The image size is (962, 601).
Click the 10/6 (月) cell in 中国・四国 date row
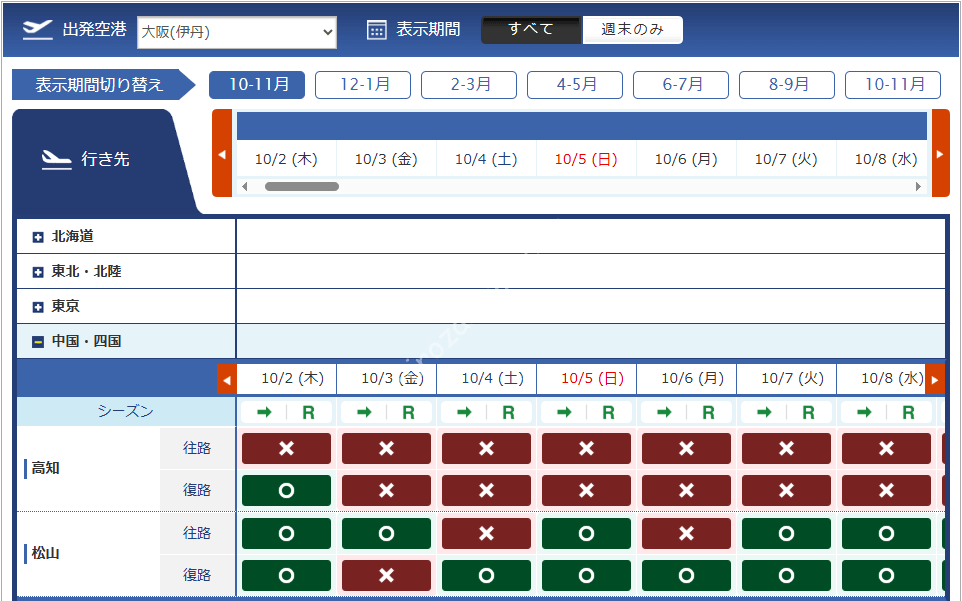pyautogui.click(x=687, y=378)
